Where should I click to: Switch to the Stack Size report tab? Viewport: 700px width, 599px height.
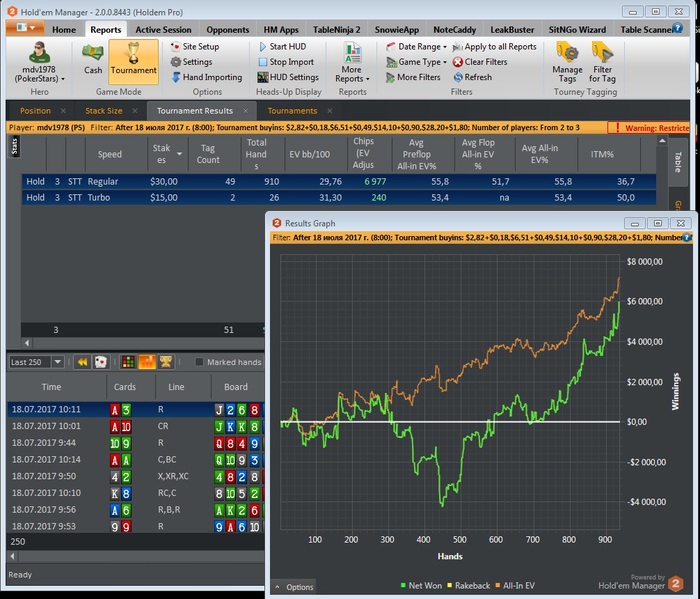coord(104,111)
